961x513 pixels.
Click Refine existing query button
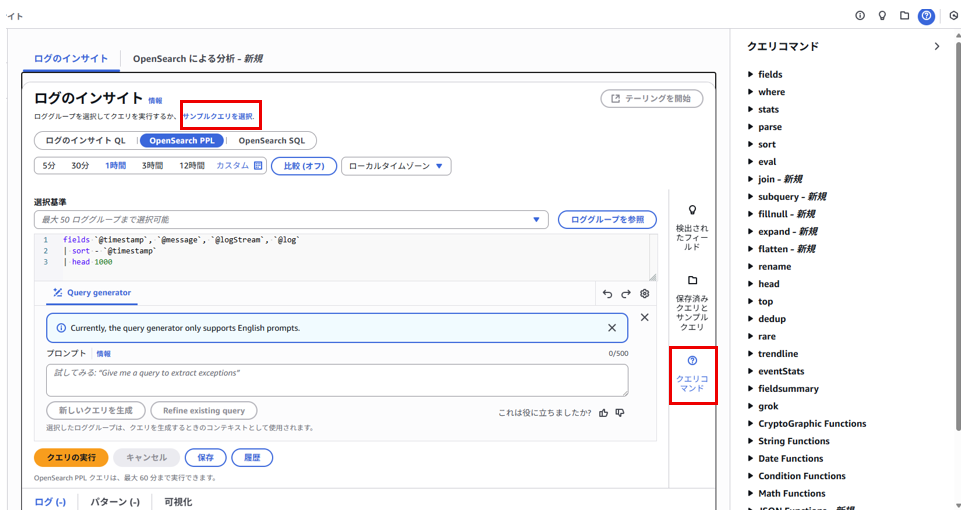click(203, 411)
